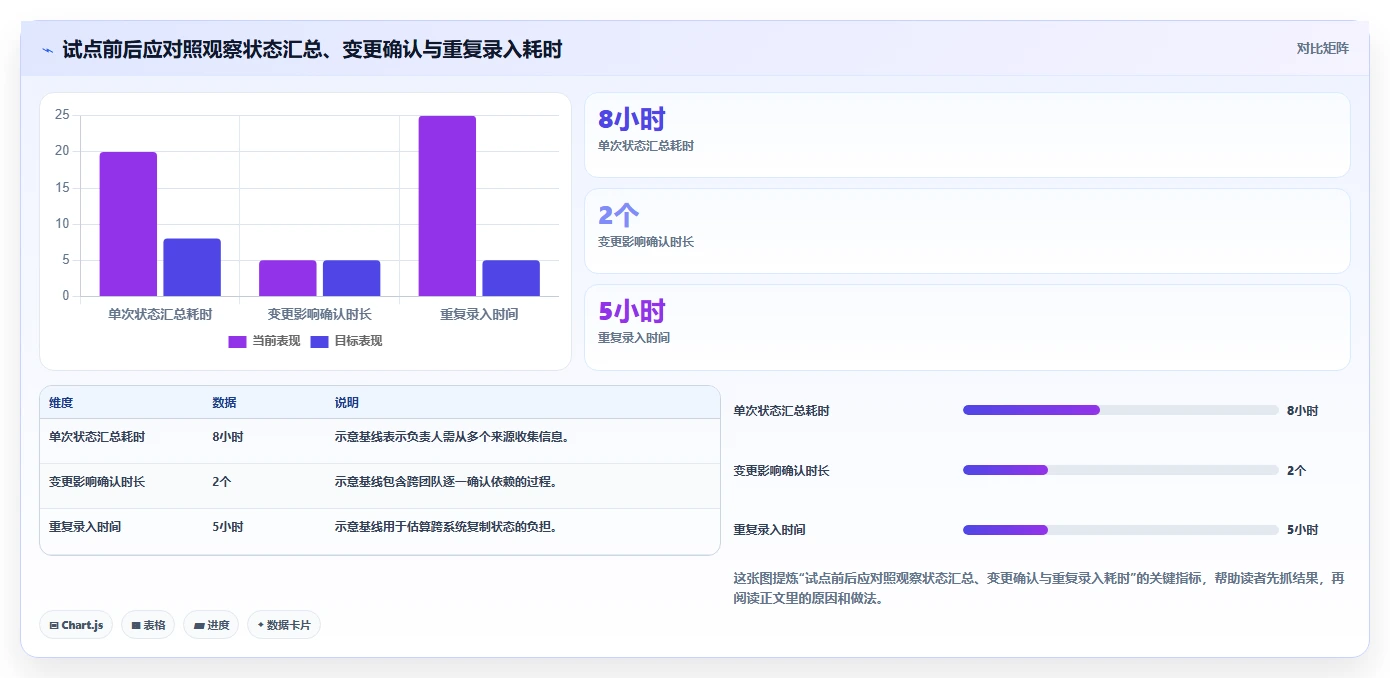Click the 数据 table column header
This screenshot has height=678, width=1390.
click(x=224, y=403)
